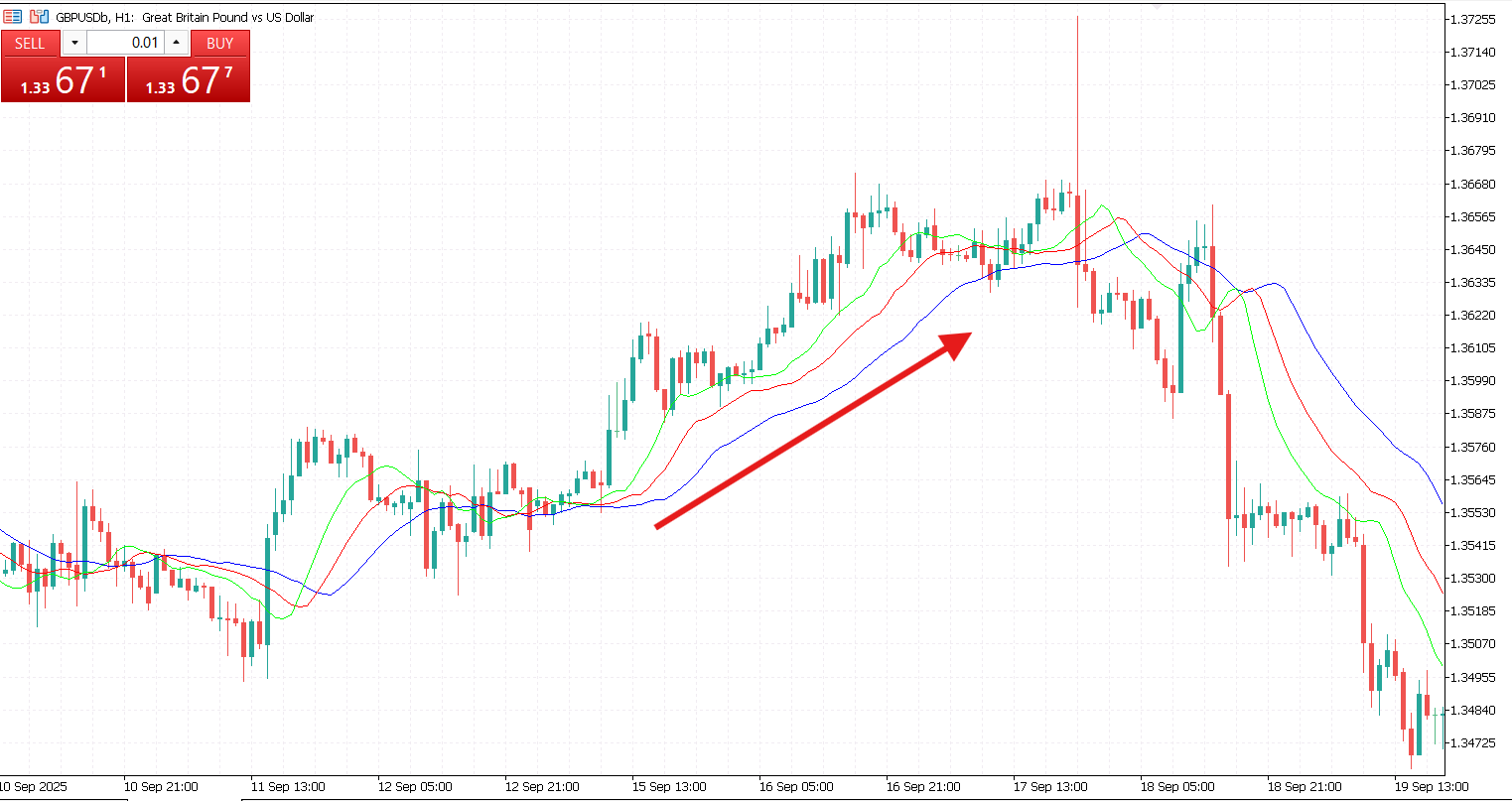Open the Depth of Market icon

(40, 17)
